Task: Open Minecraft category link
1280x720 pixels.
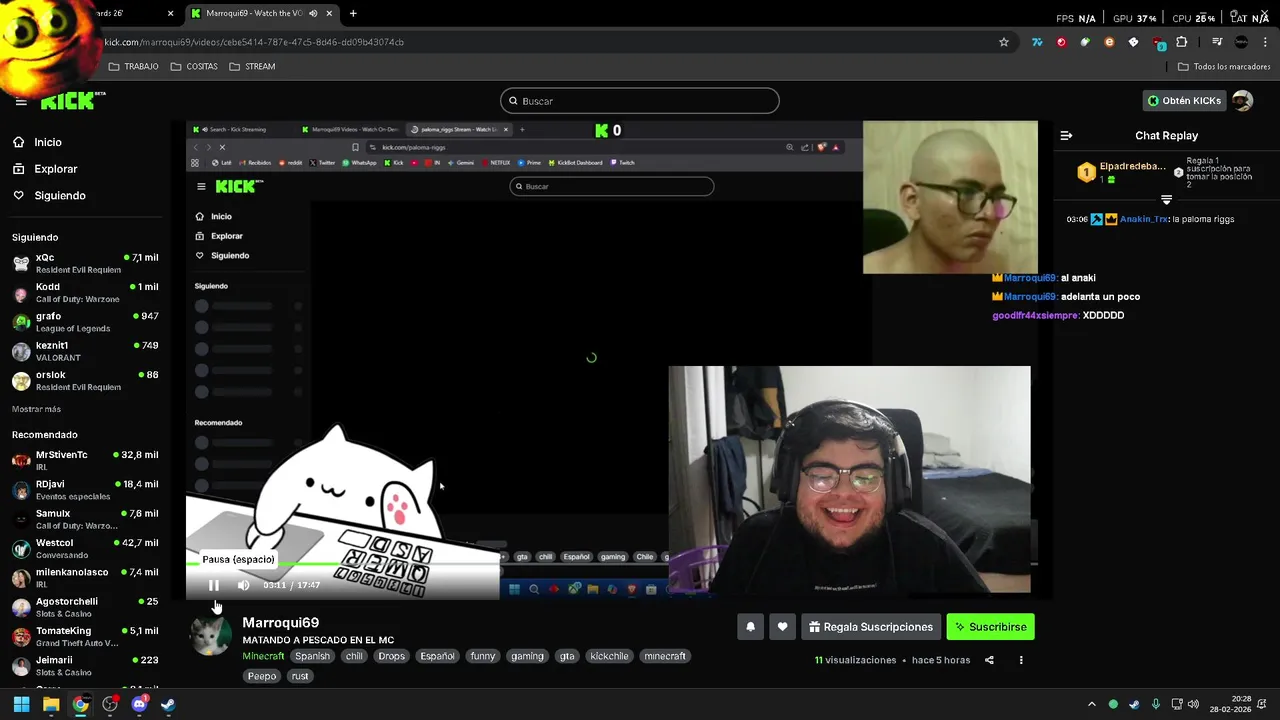Action: point(263,656)
